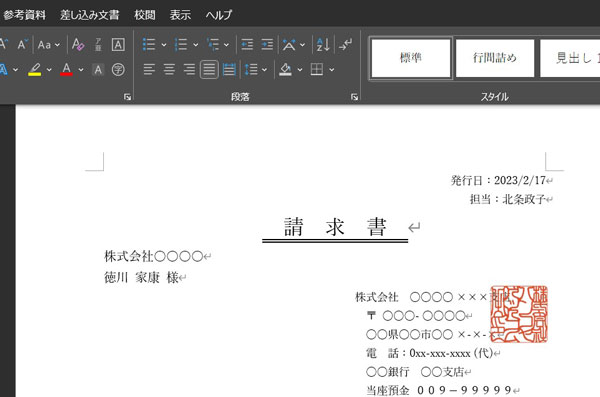Image resolution: width=600 pixels, height=397 pixels.
Task: Align text right
Action: point(189,70)
